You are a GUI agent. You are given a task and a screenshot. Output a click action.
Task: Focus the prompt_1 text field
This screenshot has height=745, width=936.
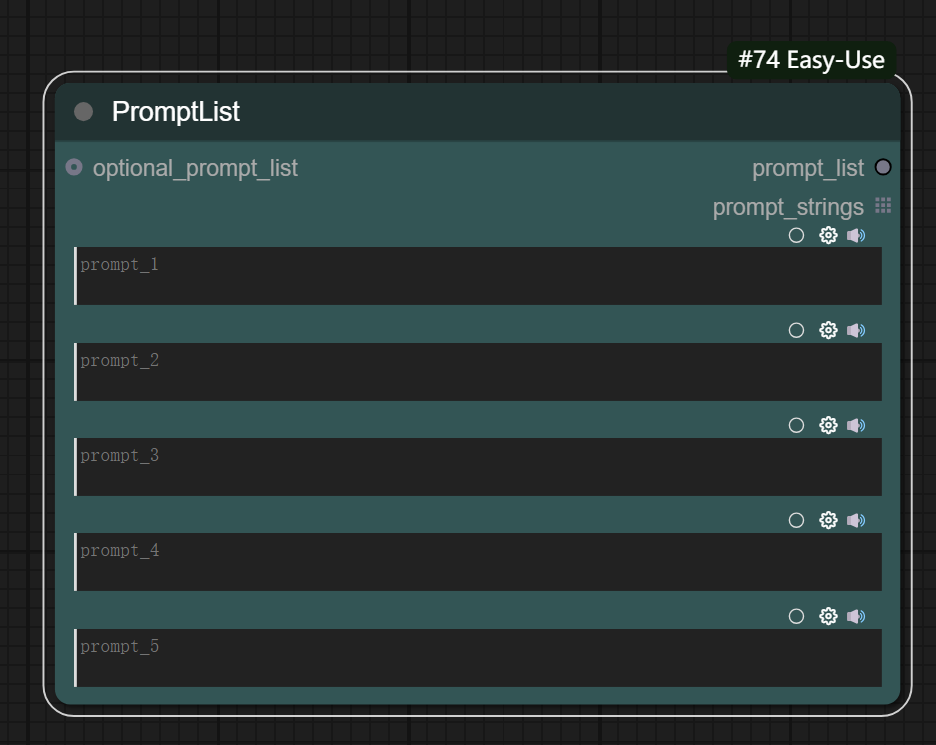pos(478,276)
